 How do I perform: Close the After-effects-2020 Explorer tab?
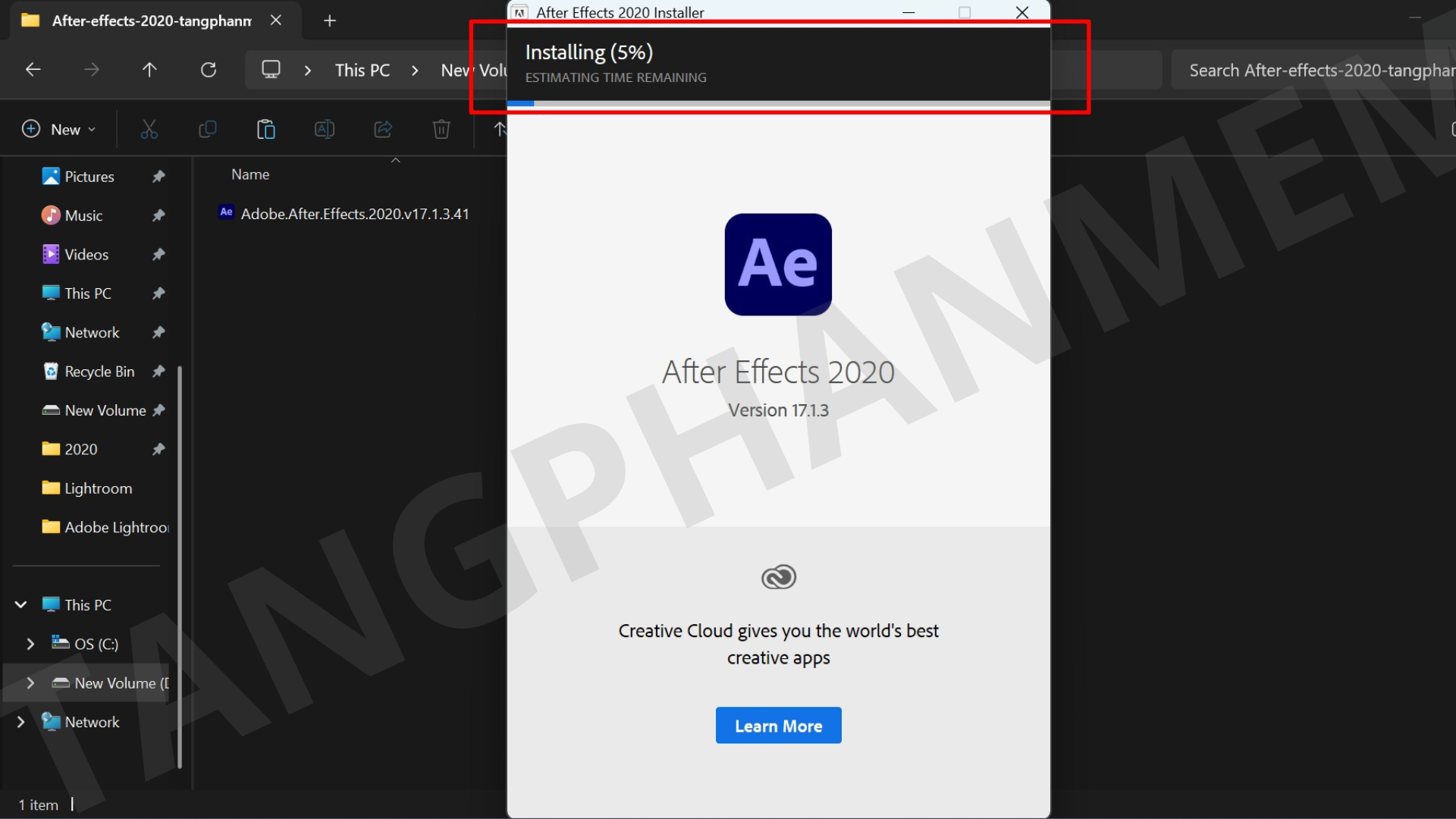276,20
